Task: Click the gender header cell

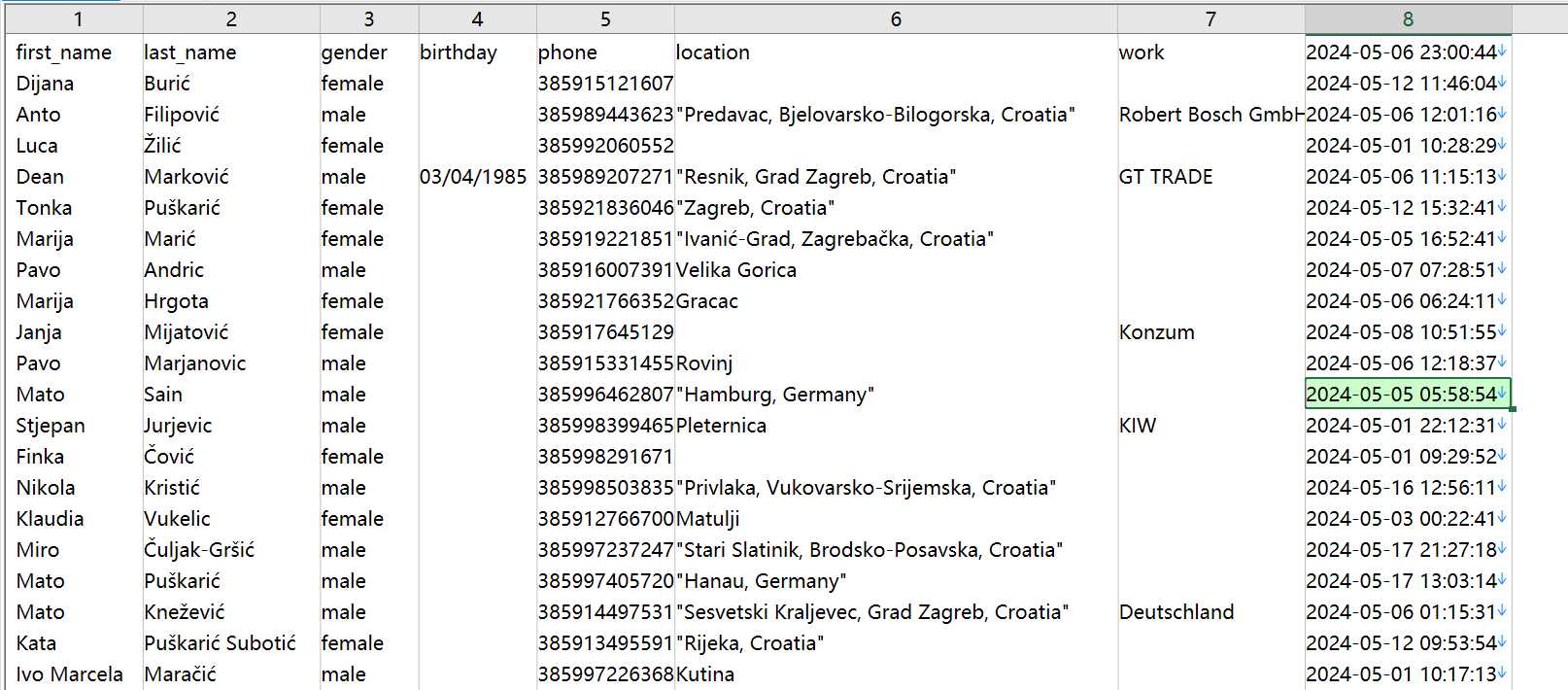Action: (x=369, y=52)
